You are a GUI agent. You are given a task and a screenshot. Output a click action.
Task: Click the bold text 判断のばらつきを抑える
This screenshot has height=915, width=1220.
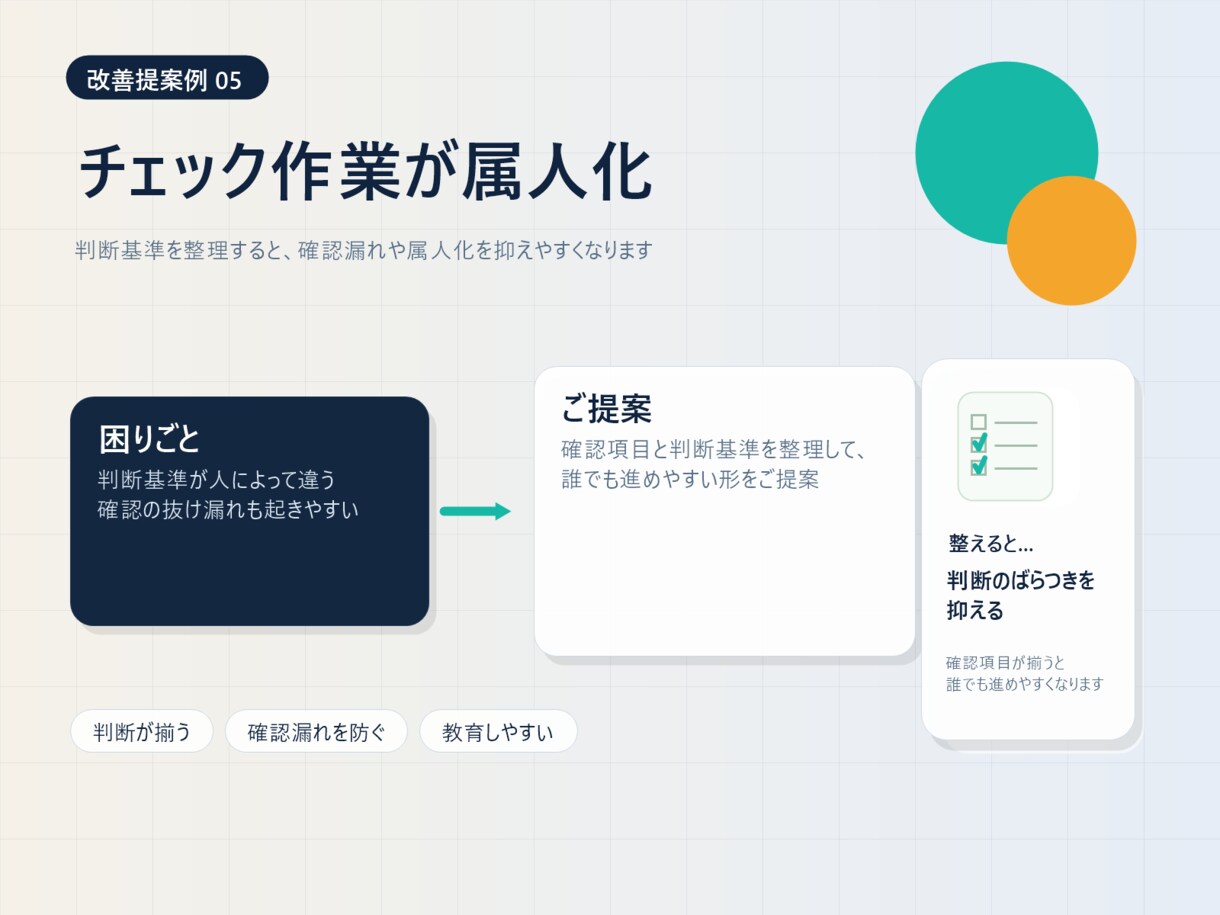pyautogui.click(x=1021, y=595)
